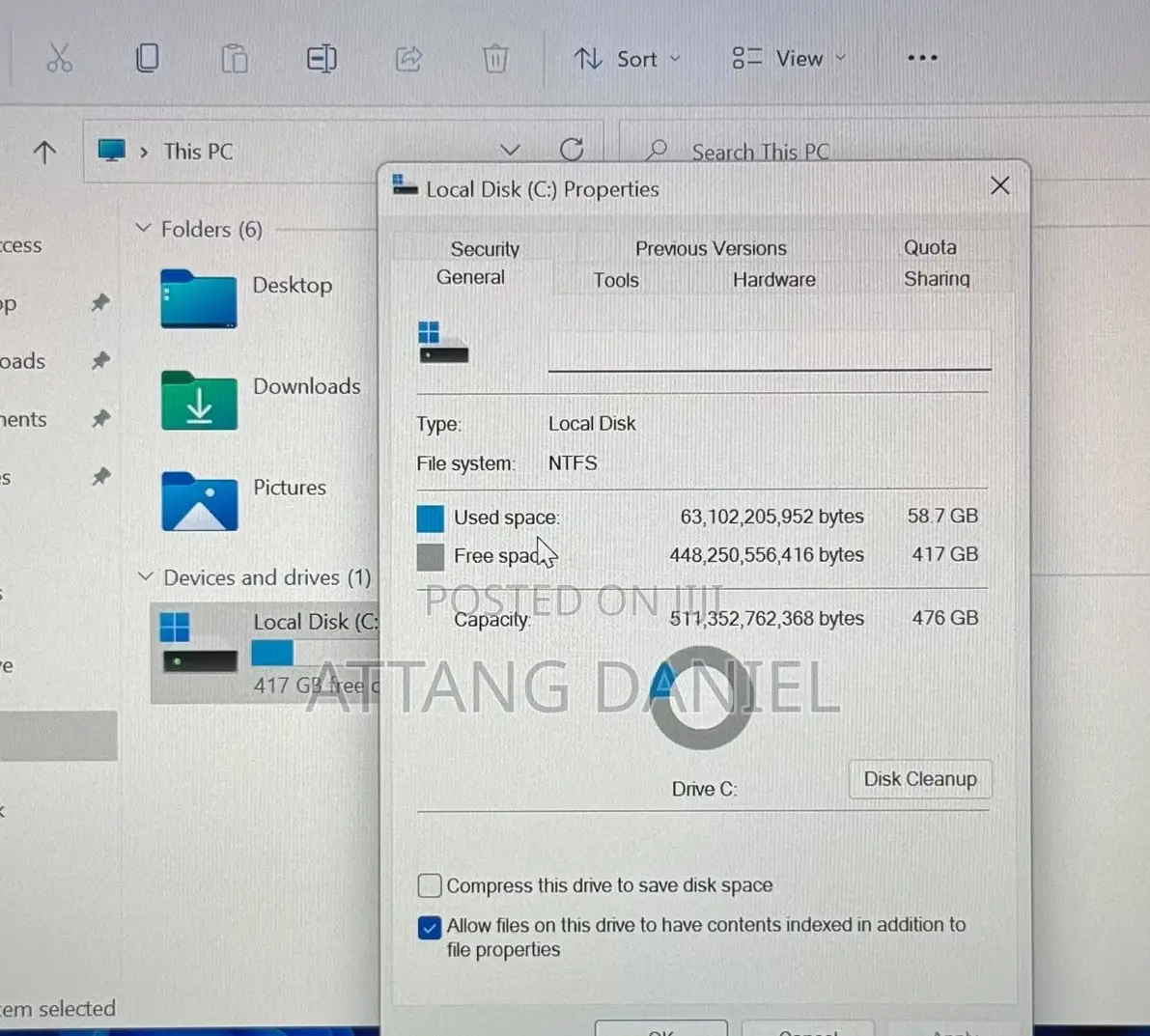1150x1036 pixels.
Task: Click the Local Disk drive usage bar
Action: [316, 653]
